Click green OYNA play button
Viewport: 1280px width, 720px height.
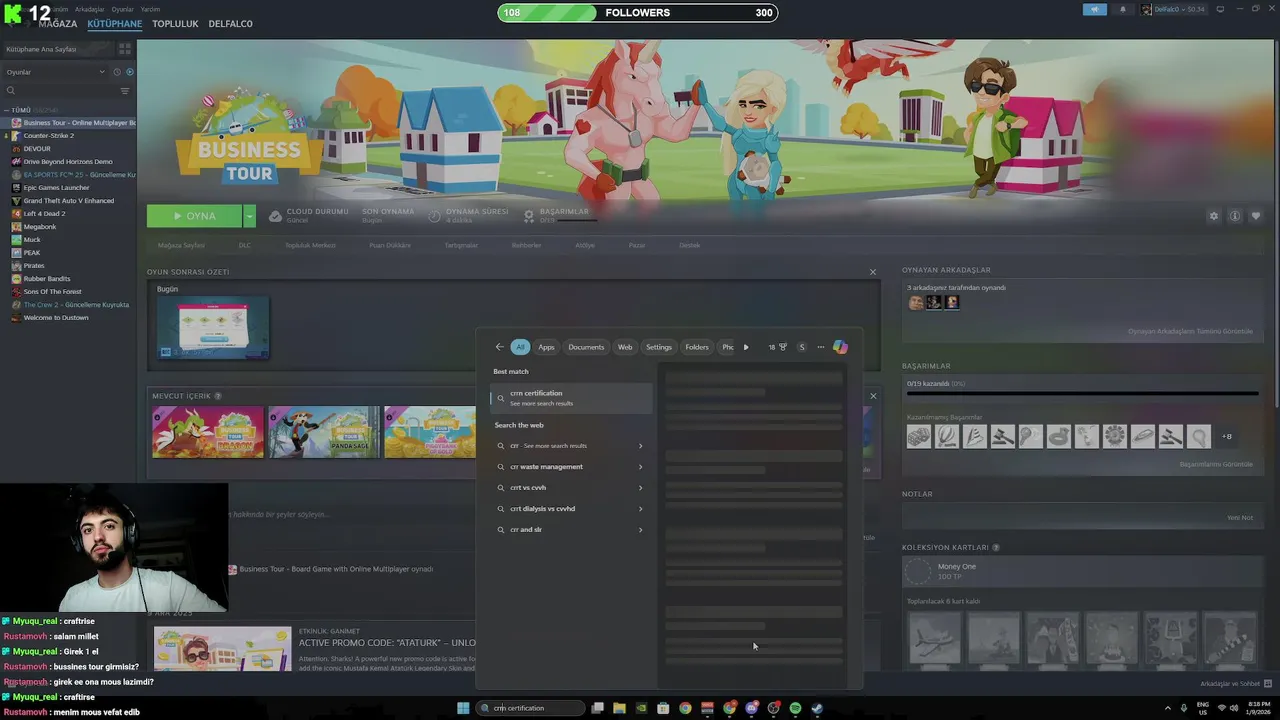pos(194,216)
